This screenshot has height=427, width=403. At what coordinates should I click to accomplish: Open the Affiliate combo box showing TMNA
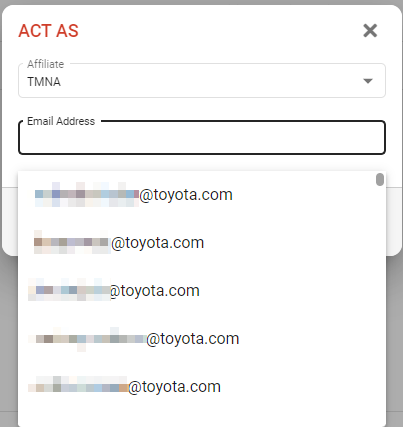tap(202, 81)
